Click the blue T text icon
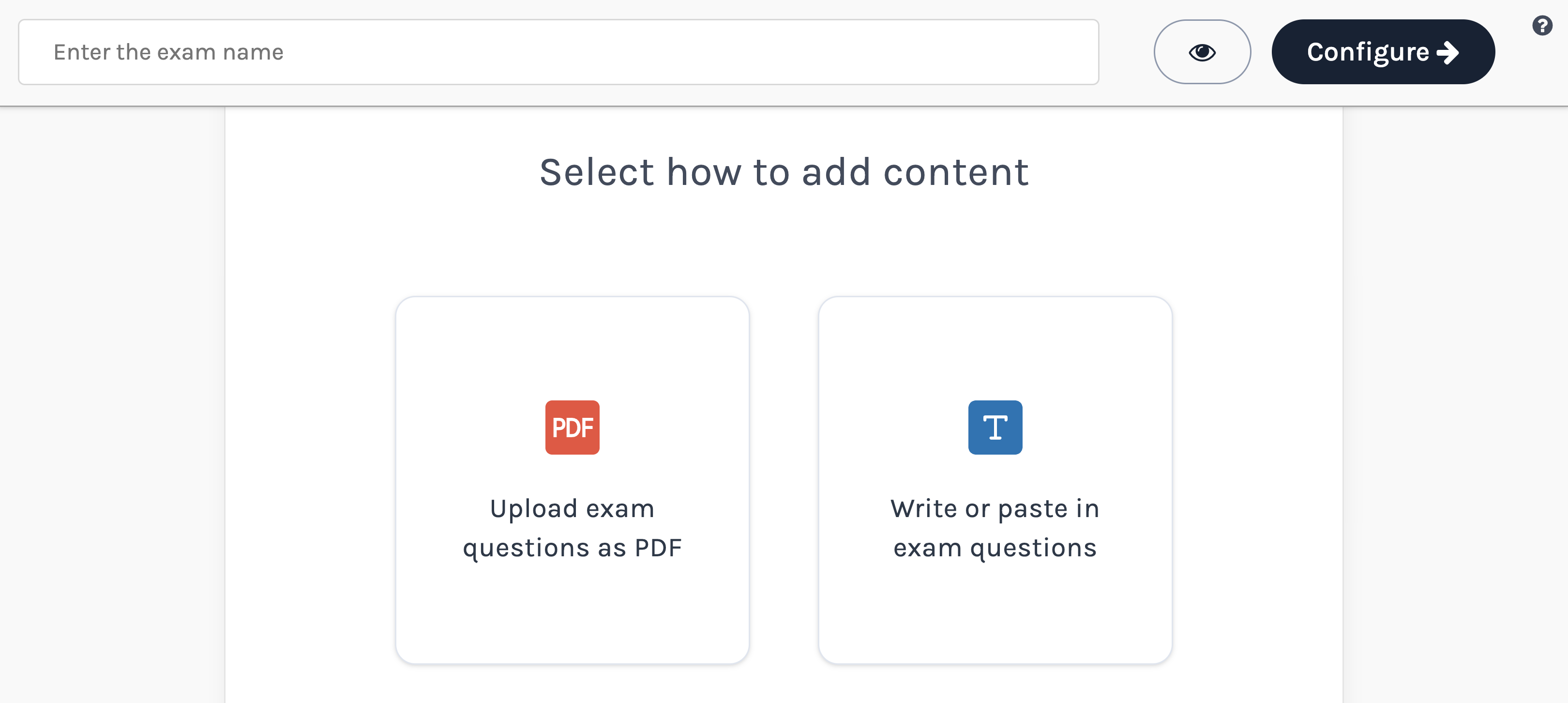 tap(995, 427)
